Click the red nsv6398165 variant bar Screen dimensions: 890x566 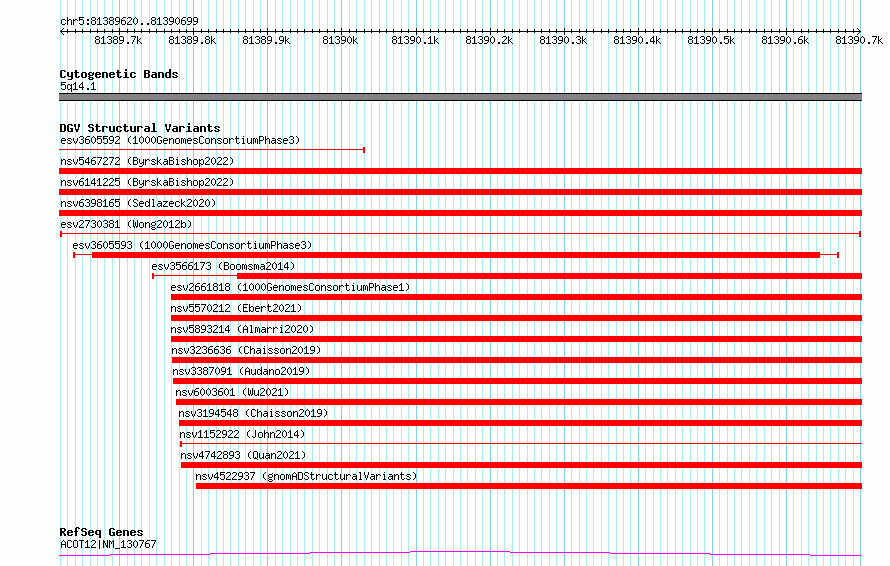pos(460,213)
